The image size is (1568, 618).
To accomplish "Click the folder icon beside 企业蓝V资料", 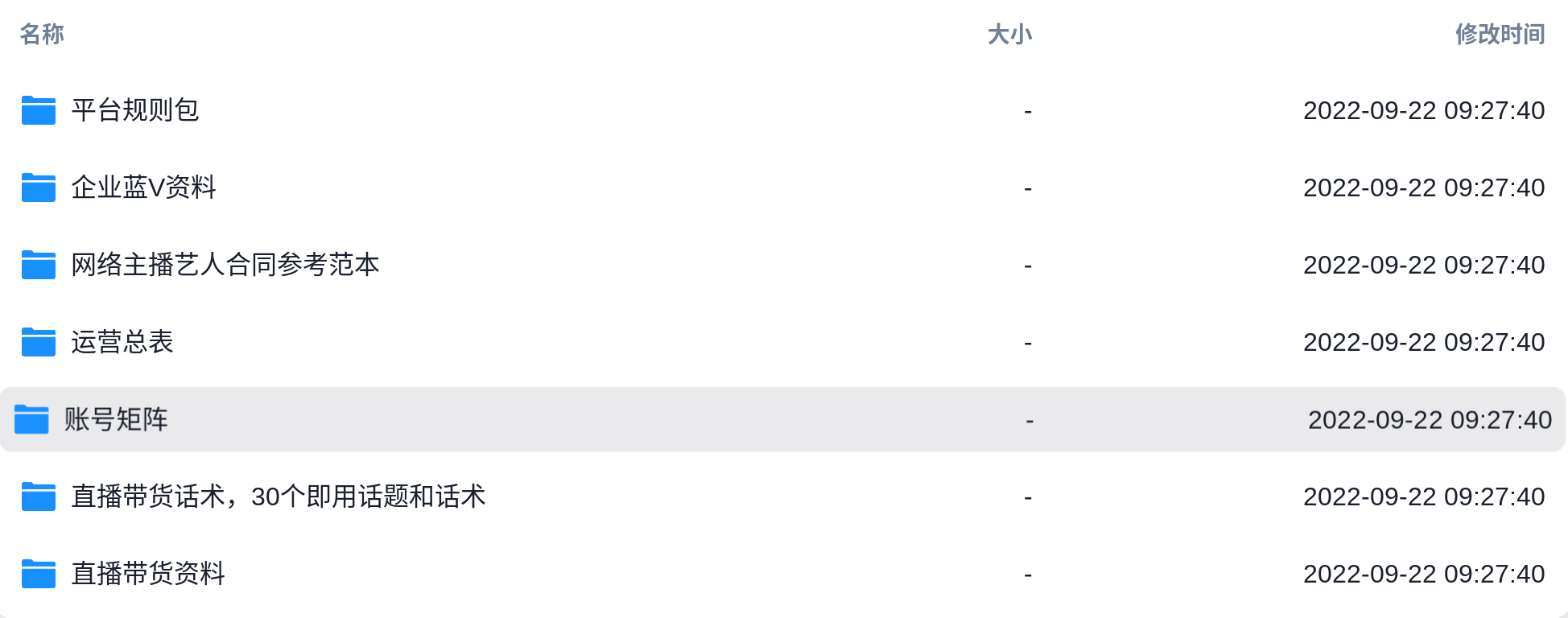I will coord(39,187).
